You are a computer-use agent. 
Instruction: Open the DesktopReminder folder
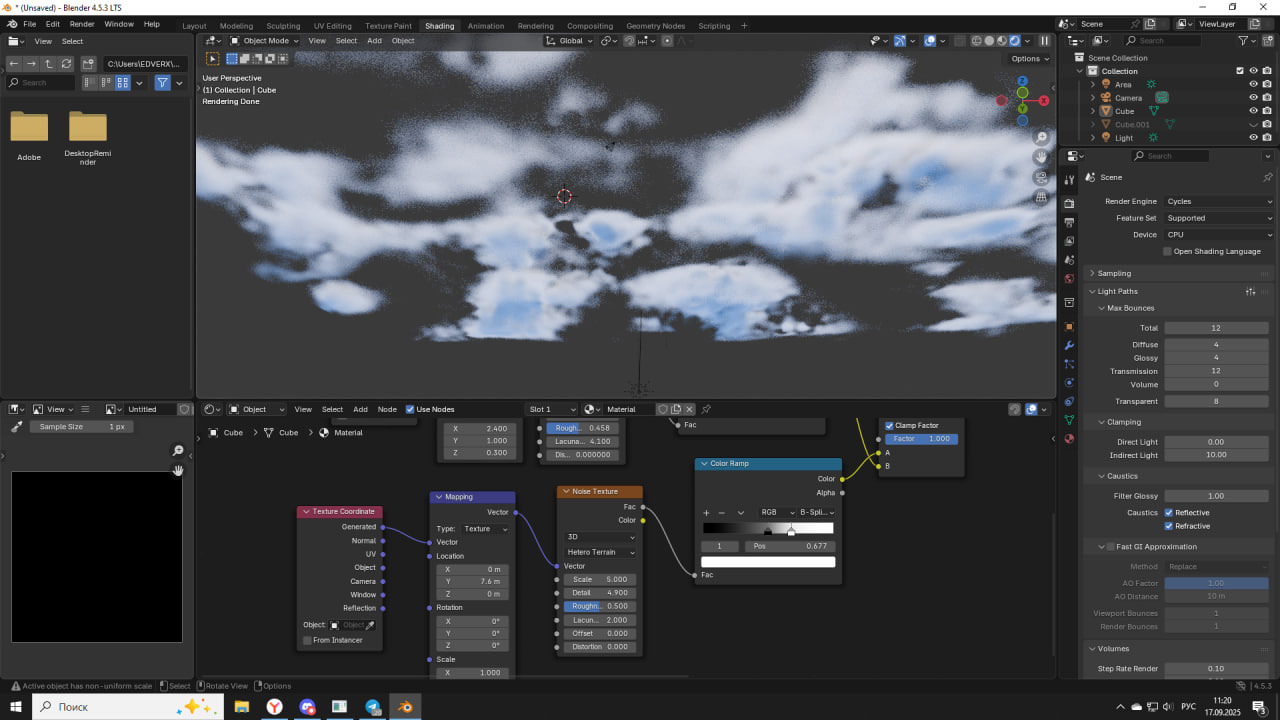(x=88, y=128)
